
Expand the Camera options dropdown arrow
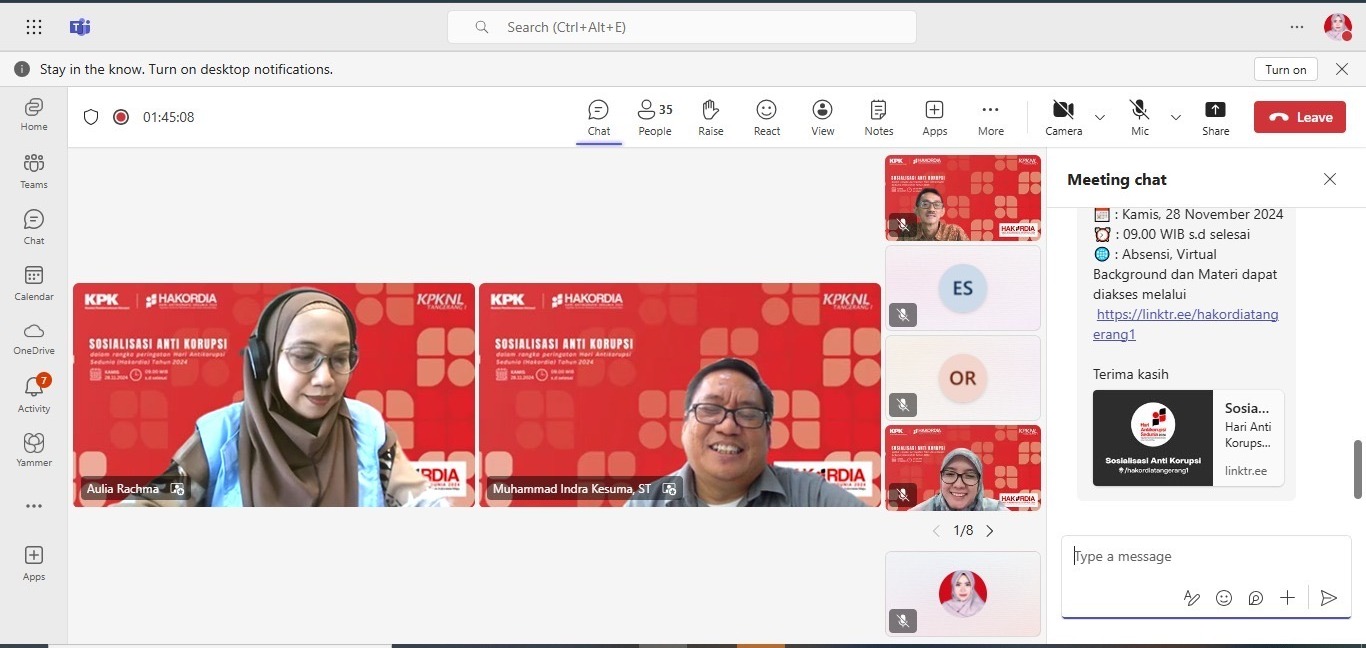(x=1100, y=117)
